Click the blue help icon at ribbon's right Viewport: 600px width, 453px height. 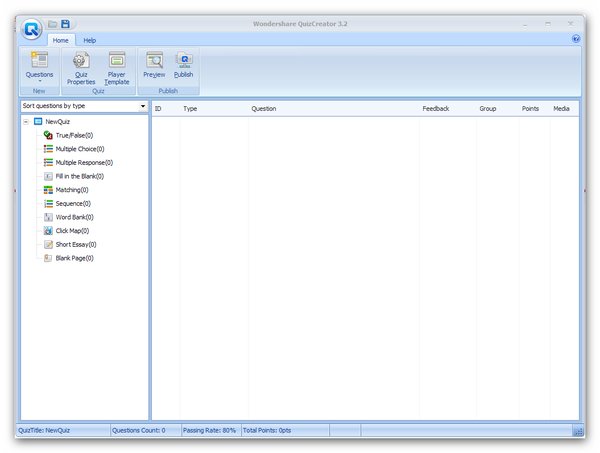[x=576, y=40]
